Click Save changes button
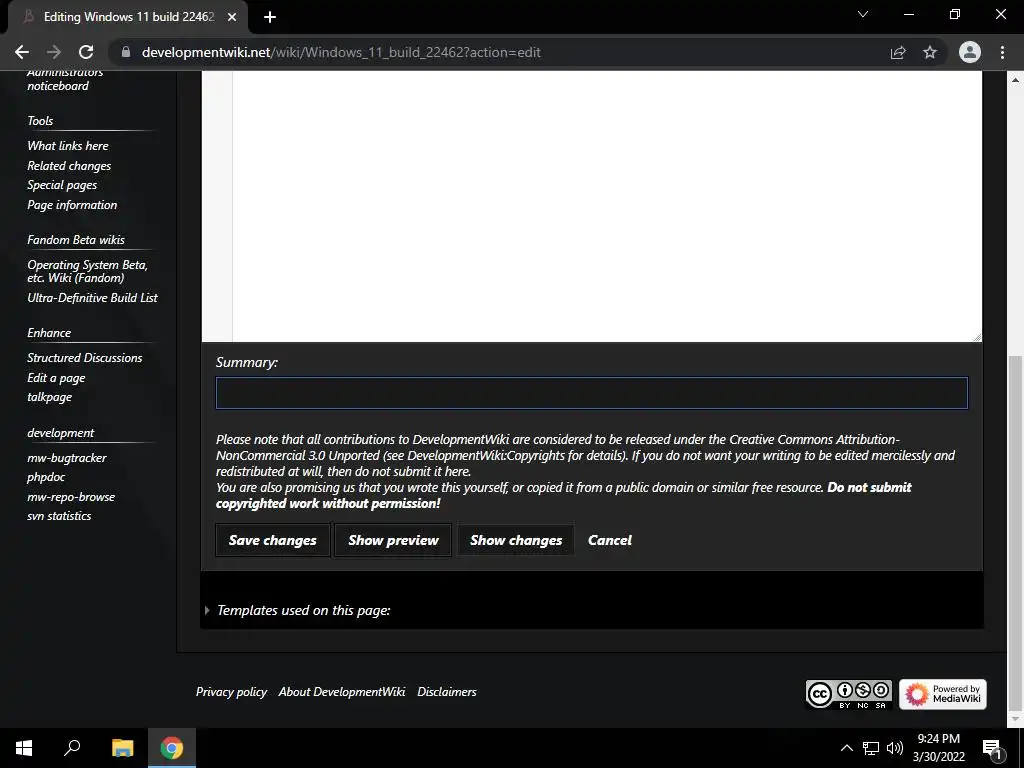 pos(272,540)
